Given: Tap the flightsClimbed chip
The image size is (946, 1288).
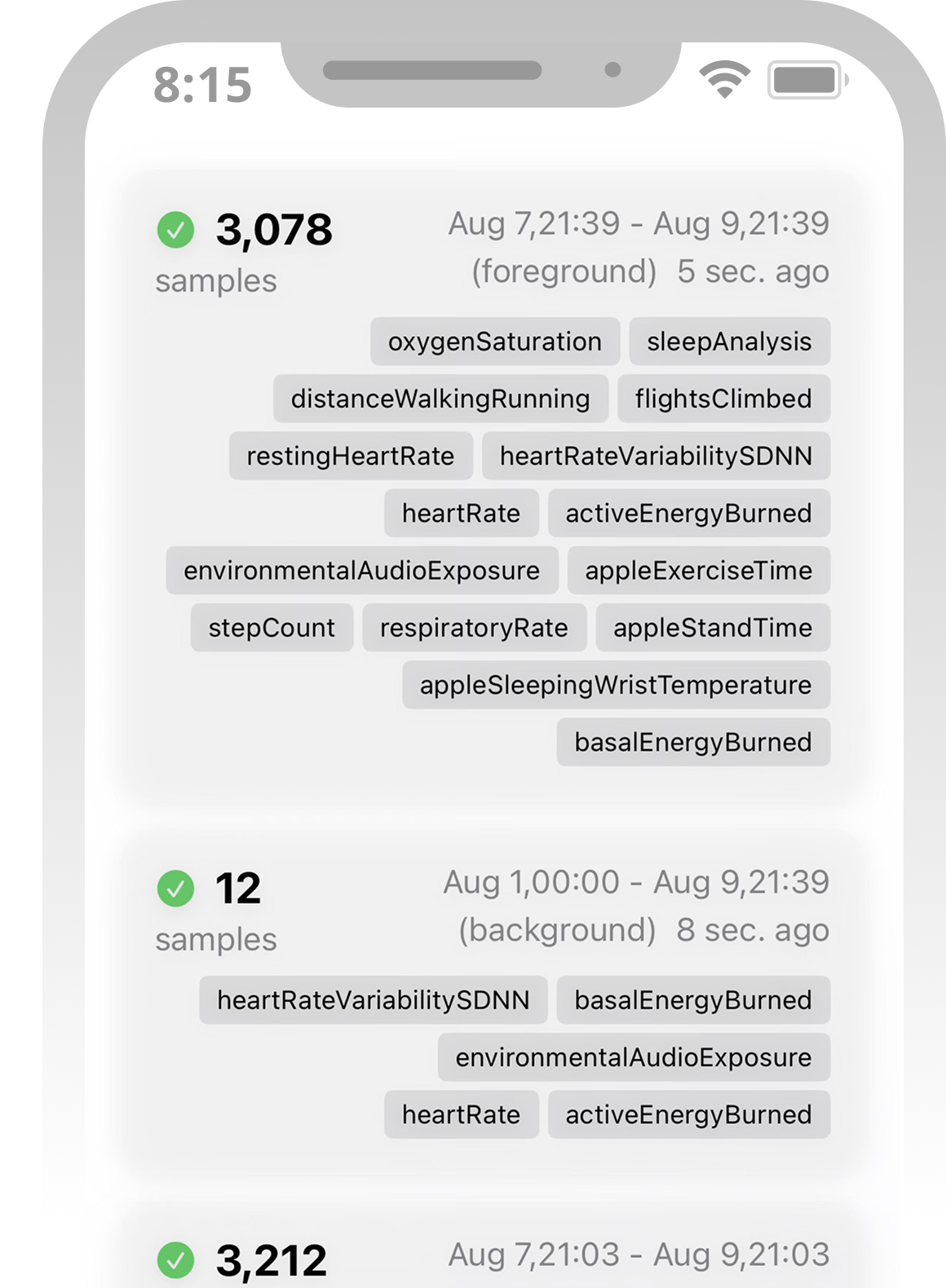Looking at the screenshot, I should coord(724,399).
